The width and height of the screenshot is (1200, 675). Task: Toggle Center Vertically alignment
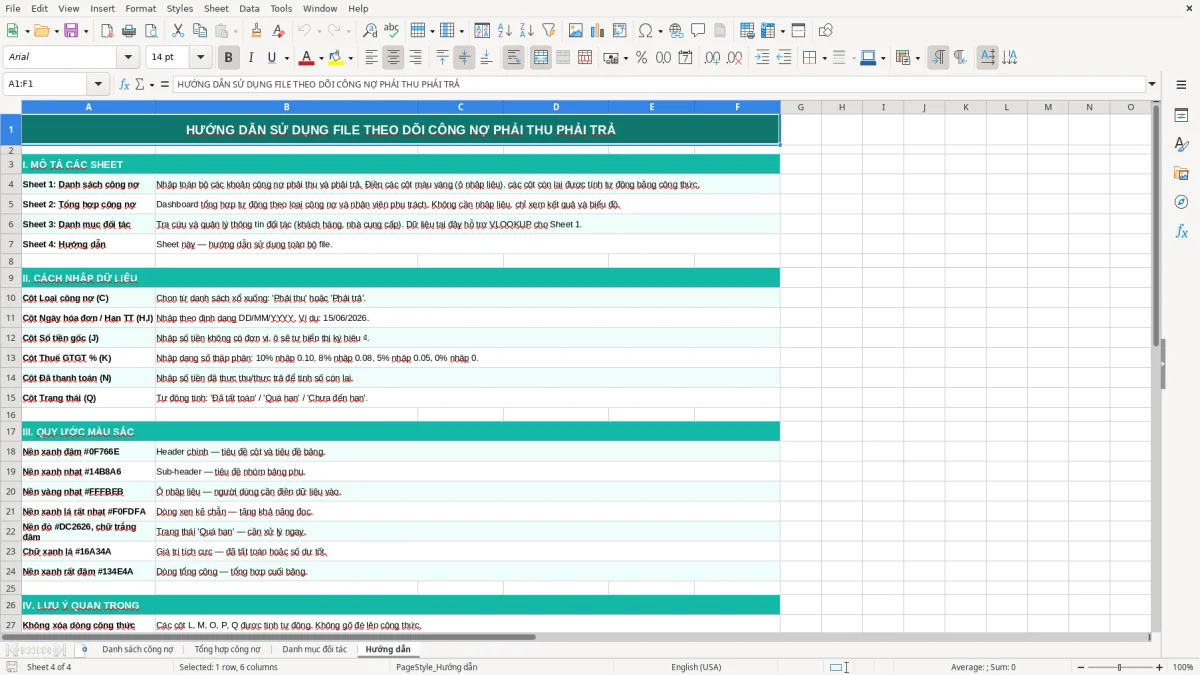tap(464, 58)
